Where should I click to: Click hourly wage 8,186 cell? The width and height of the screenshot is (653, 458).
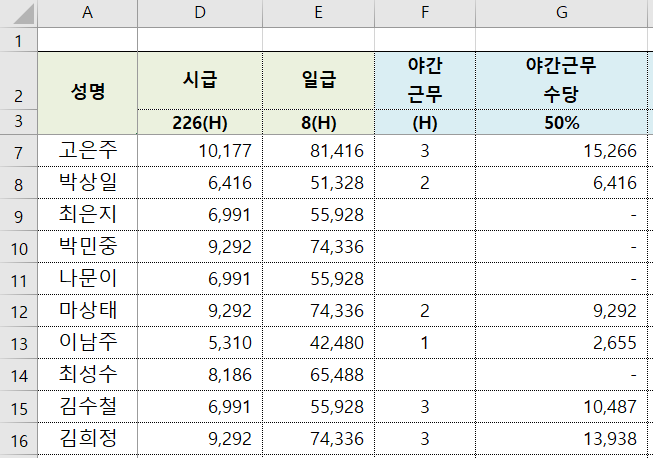coord(200,375)
